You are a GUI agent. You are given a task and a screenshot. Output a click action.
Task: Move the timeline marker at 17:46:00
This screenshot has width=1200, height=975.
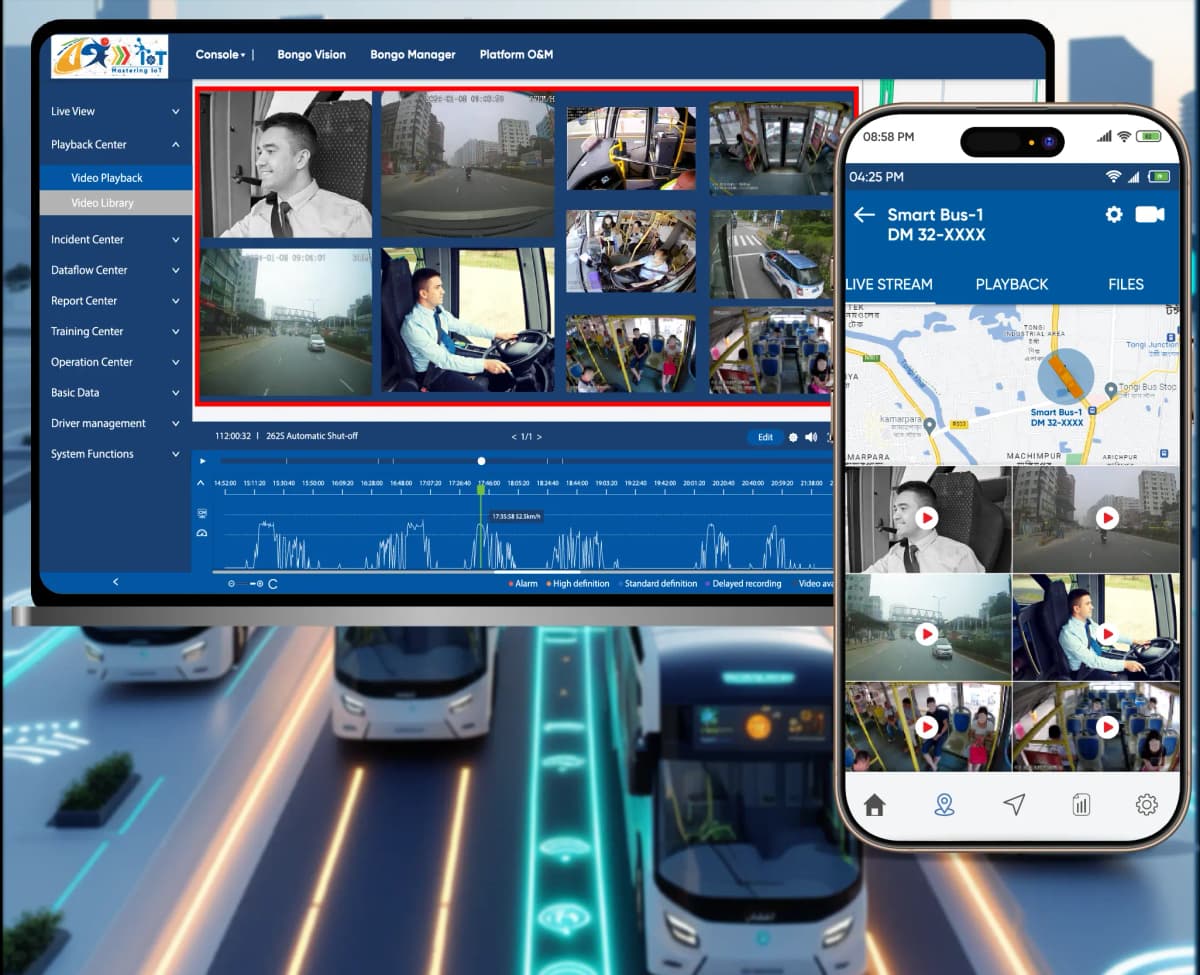point(481,489)
